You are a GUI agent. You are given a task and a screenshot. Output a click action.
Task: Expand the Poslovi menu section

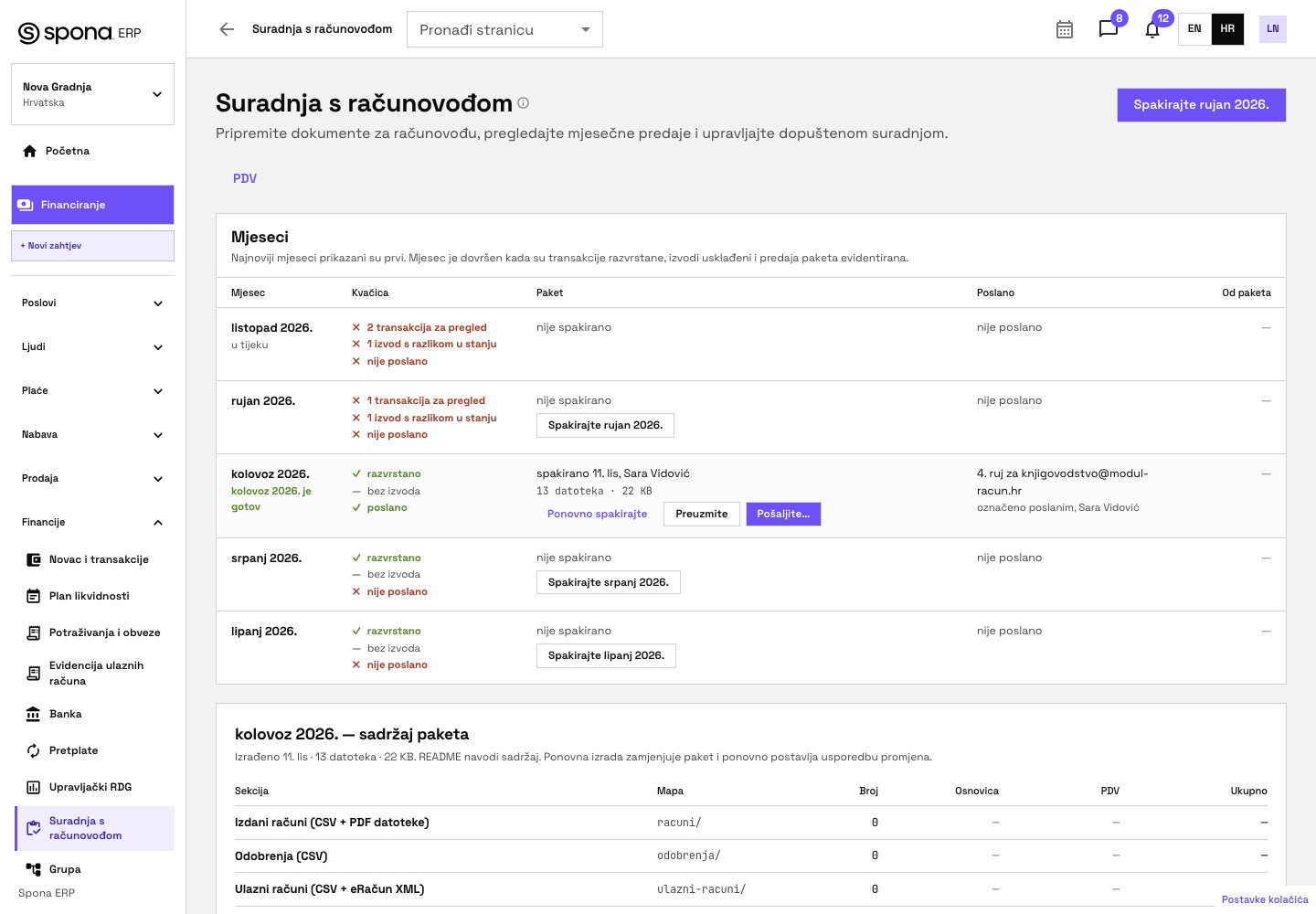(x=92, y=303)
